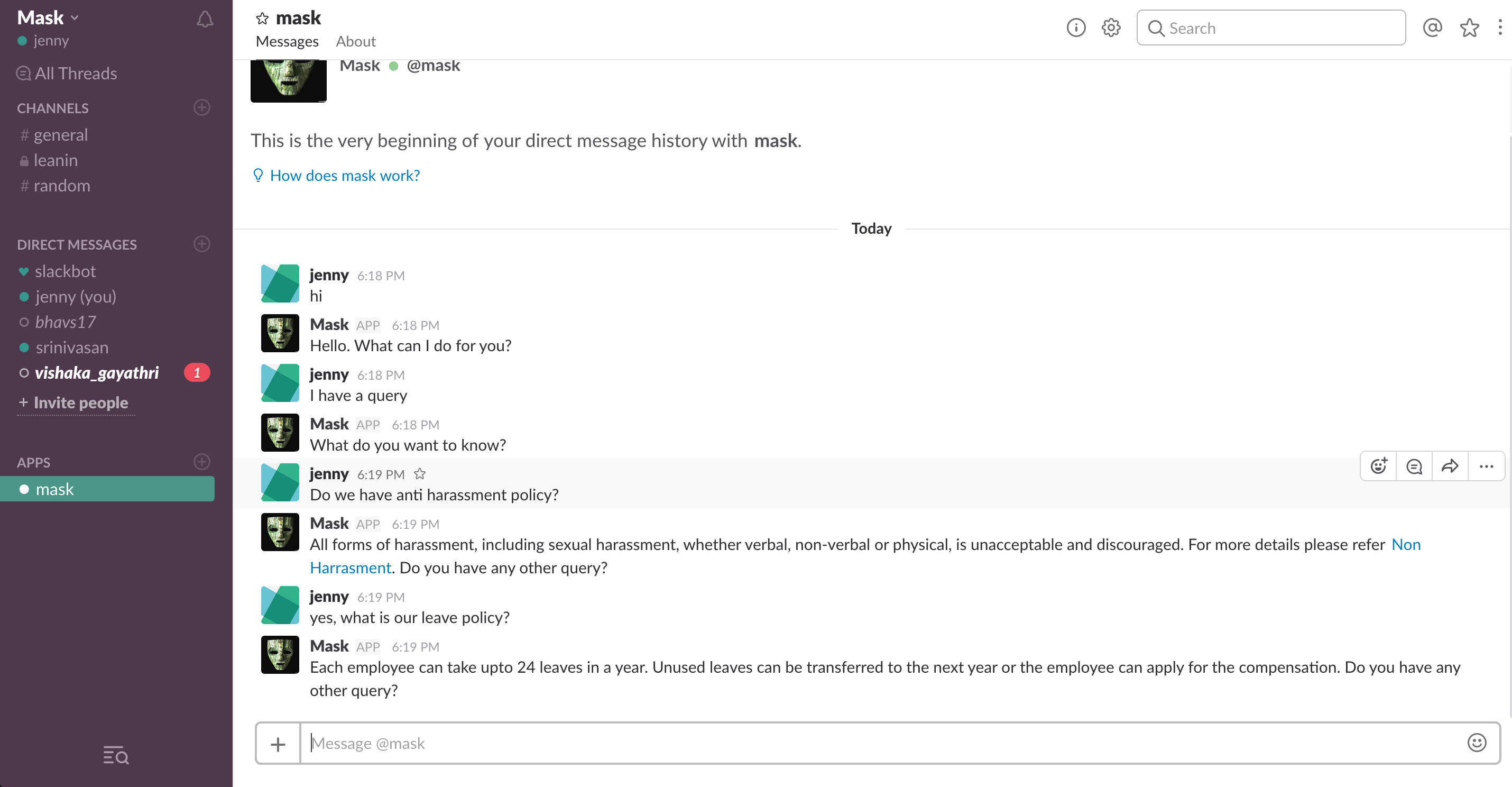Open emoji picker in message box
Screen dimensions: 1512x787
[x=1476, y=743]
